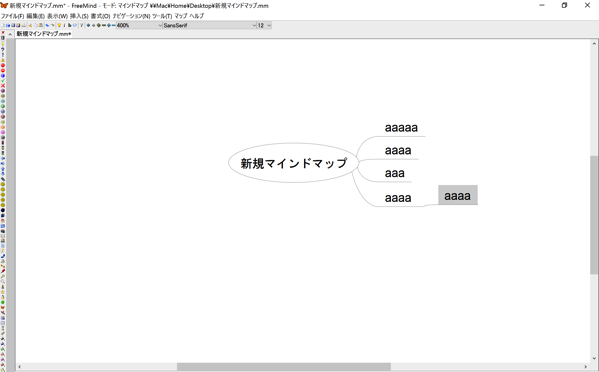Add the red traffic light icon
Viewport: 599px width, 372px height.
point(3,142)
